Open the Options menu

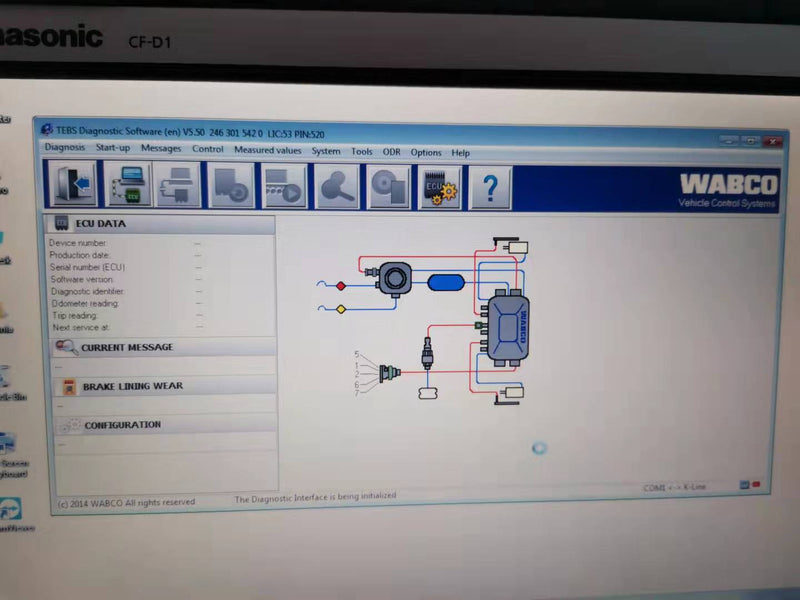tap(425, 152)
